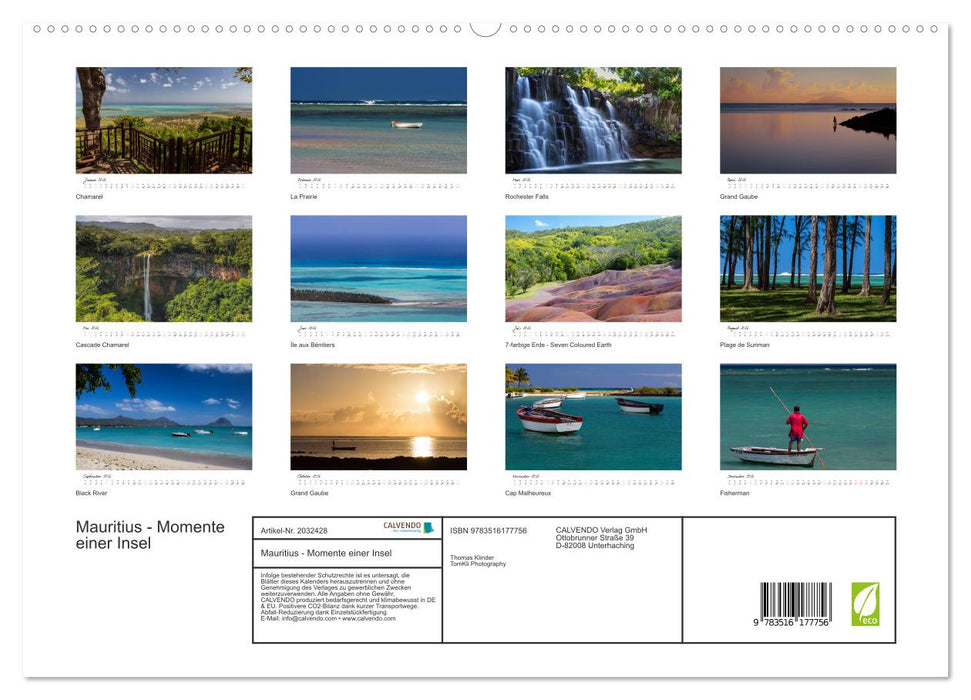The width and height of the screenshot is (971, 700).
Task: Select the Cap Malheureux boats panel
Action: [593, 417]
